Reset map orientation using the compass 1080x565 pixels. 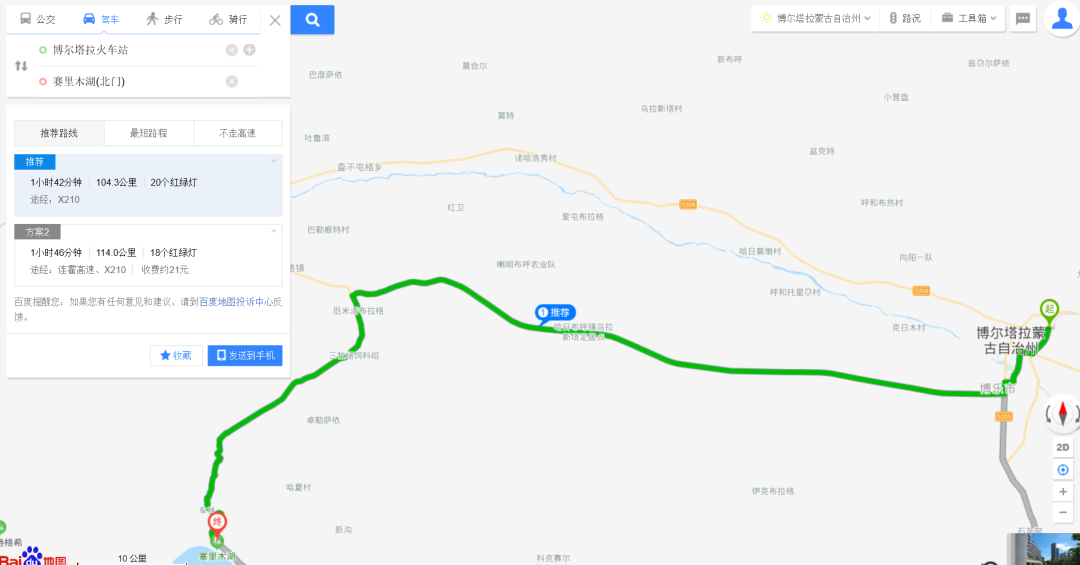1063,413
